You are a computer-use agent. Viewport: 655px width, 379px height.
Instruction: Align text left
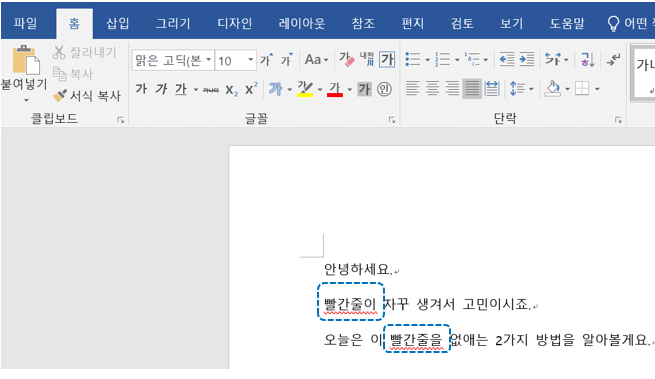[412, 88]
